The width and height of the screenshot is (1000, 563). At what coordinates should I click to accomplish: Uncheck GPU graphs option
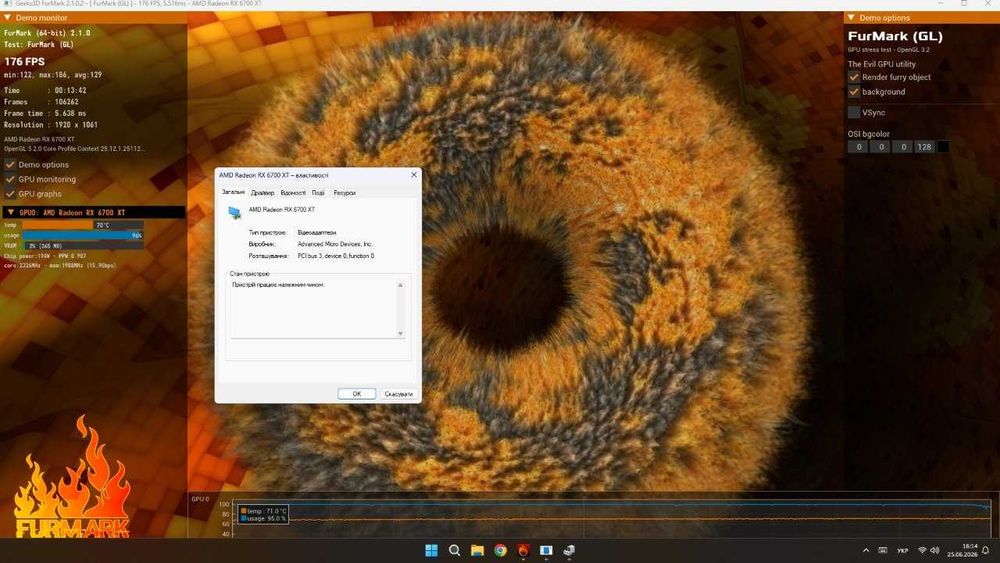(10, 194)
